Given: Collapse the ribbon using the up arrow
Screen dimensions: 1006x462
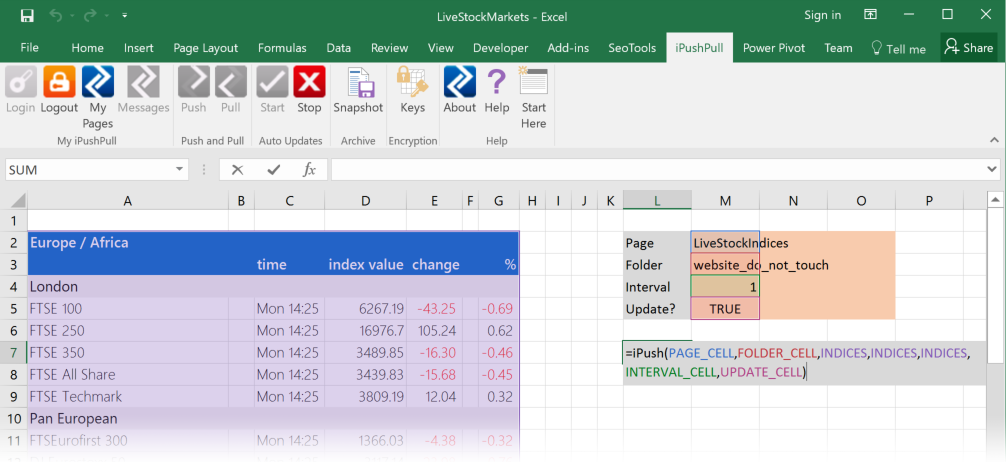Looking at the screenshot, I should [993, 141].
